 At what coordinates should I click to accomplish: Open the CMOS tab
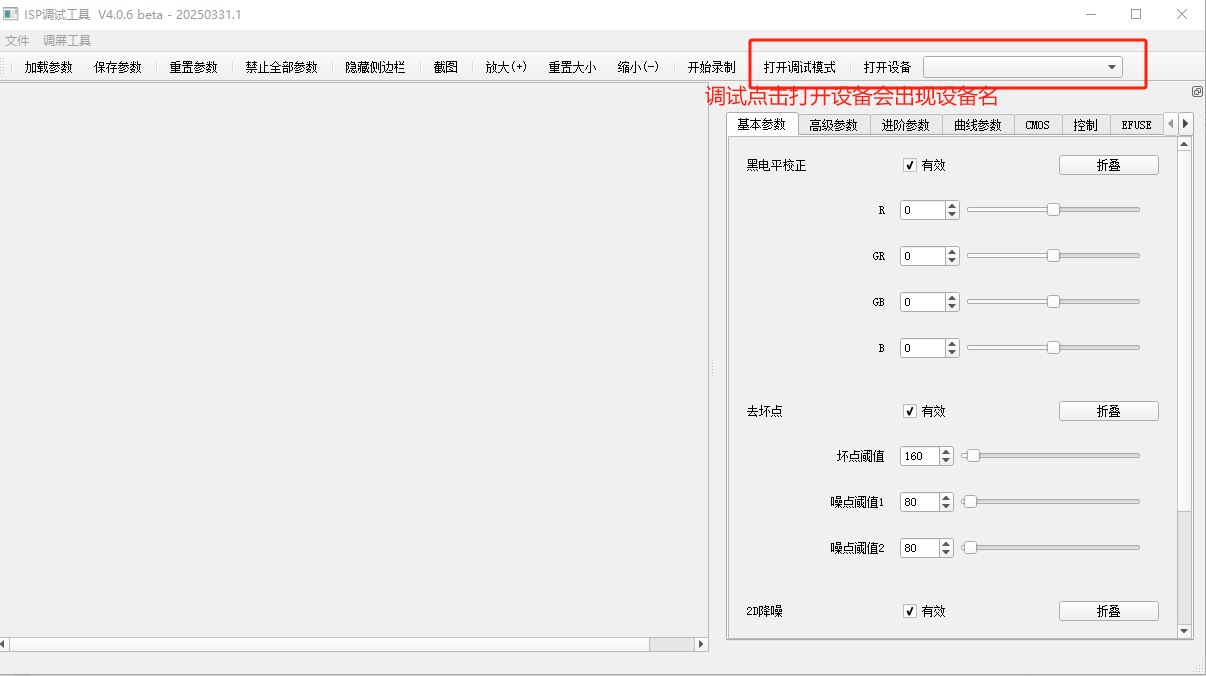click(x=1038, y=125)
